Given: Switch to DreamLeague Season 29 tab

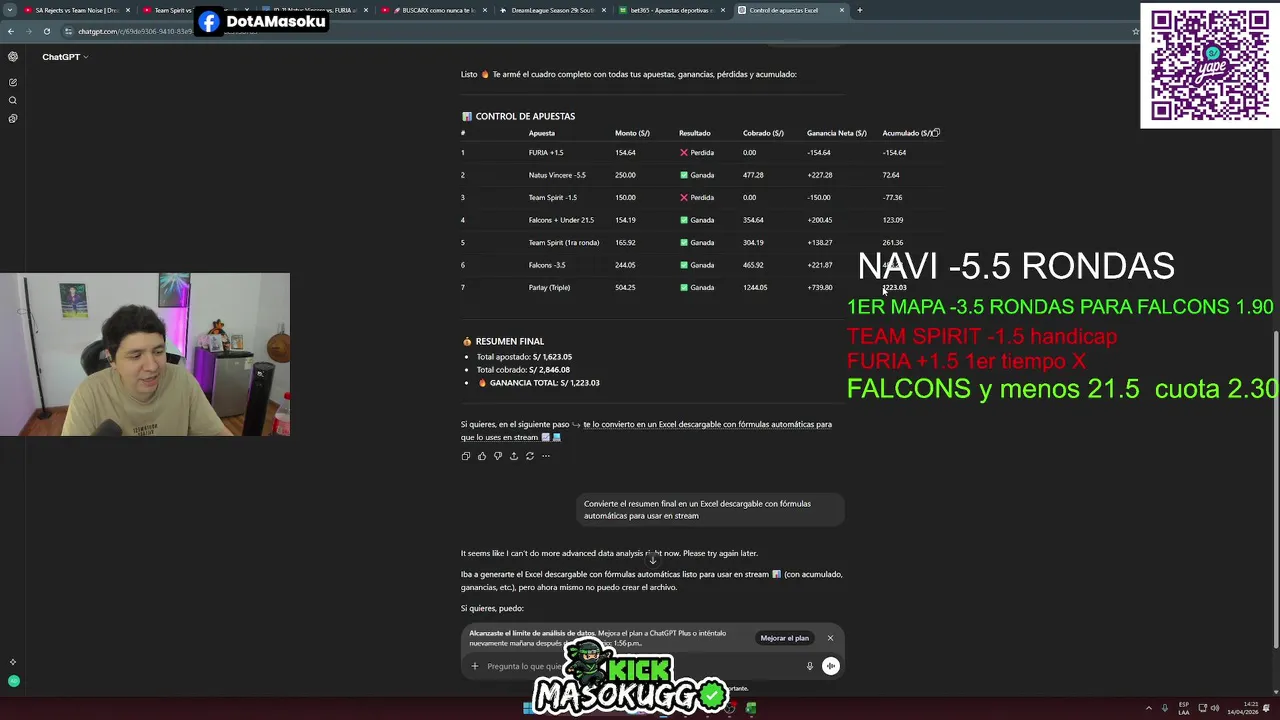Looking at the screenshot, I should pos(552,10).
